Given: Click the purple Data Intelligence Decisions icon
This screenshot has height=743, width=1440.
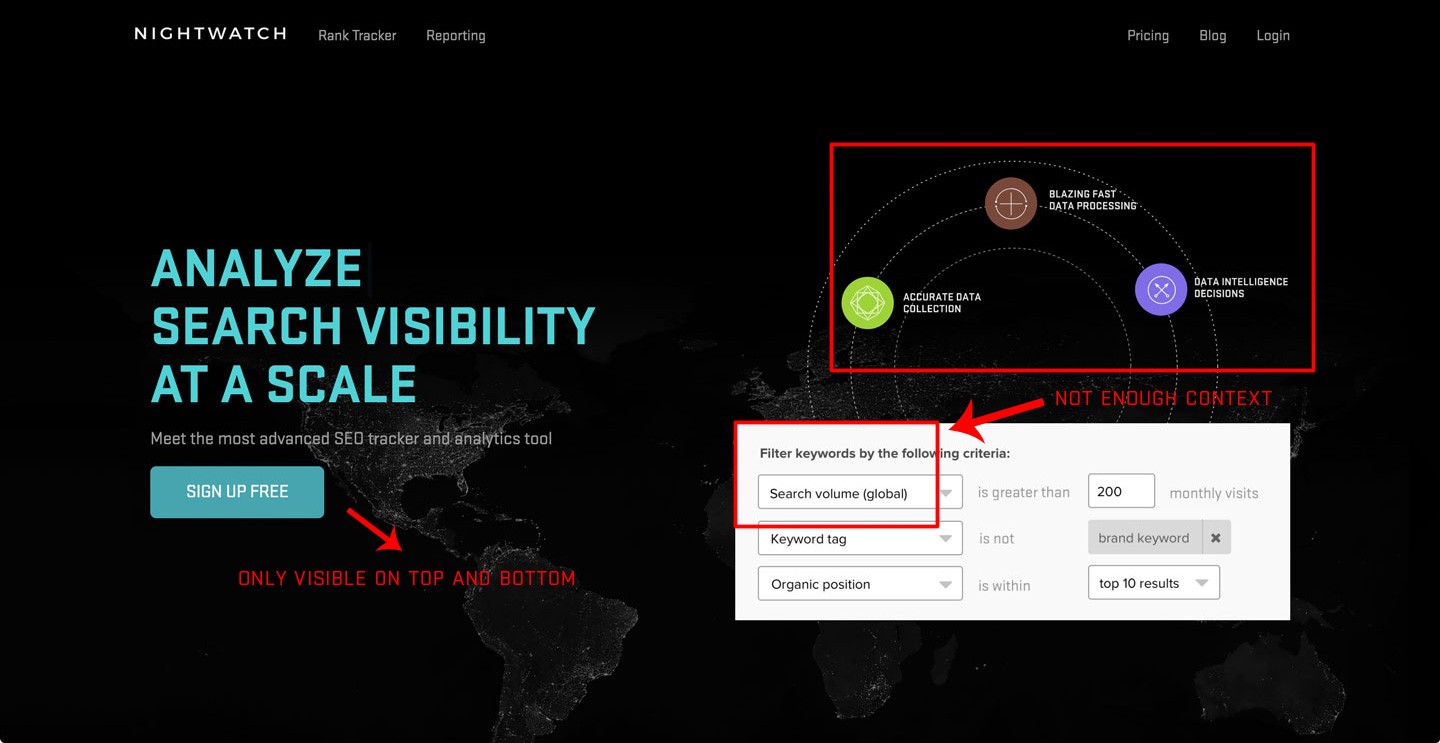Looking at the screenshot, I should [x=1160, y=290].
